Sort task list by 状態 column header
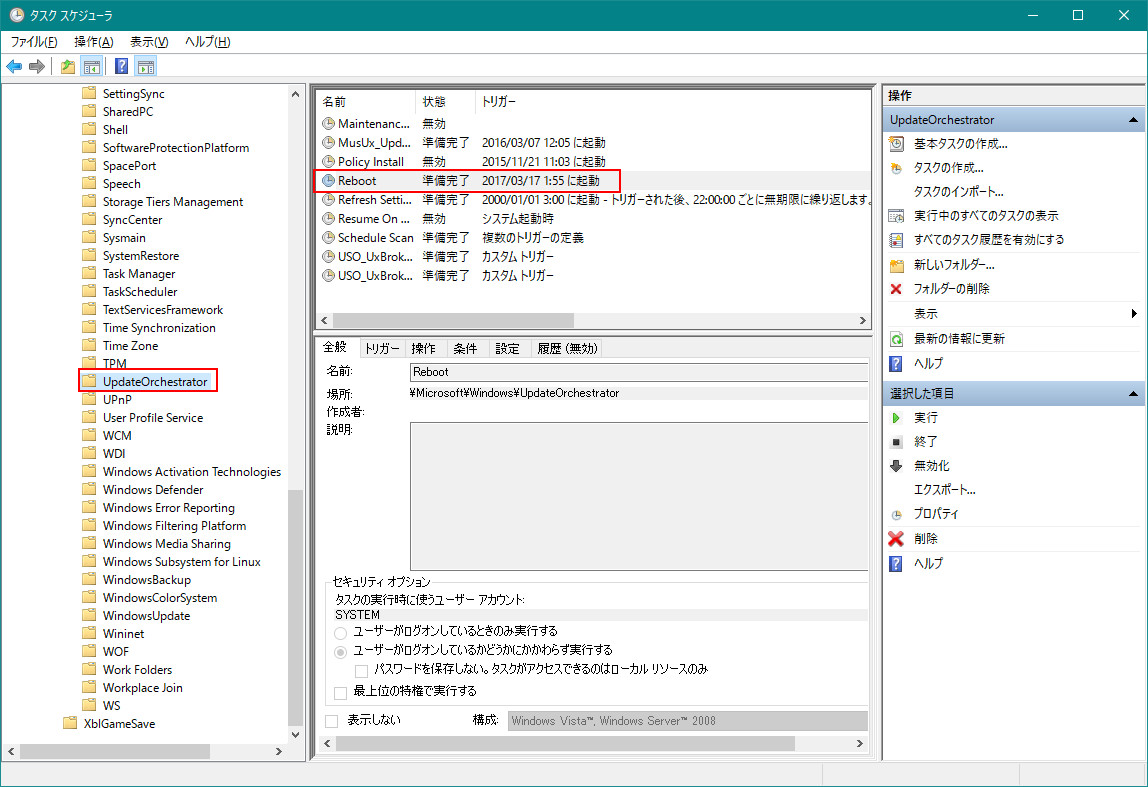Image resolution: width=1148 pixels, height=787 pixels. pos(446,102)
